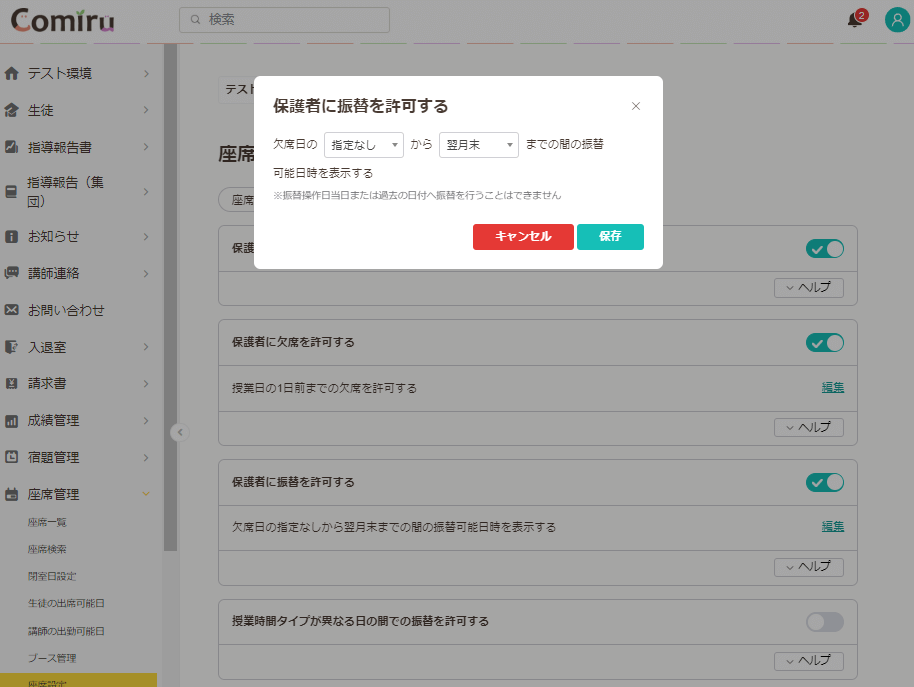This screenshot has height=687, width=914.
Task: Collapse the 座席管理 menu chevron
Action: point(146,494)
